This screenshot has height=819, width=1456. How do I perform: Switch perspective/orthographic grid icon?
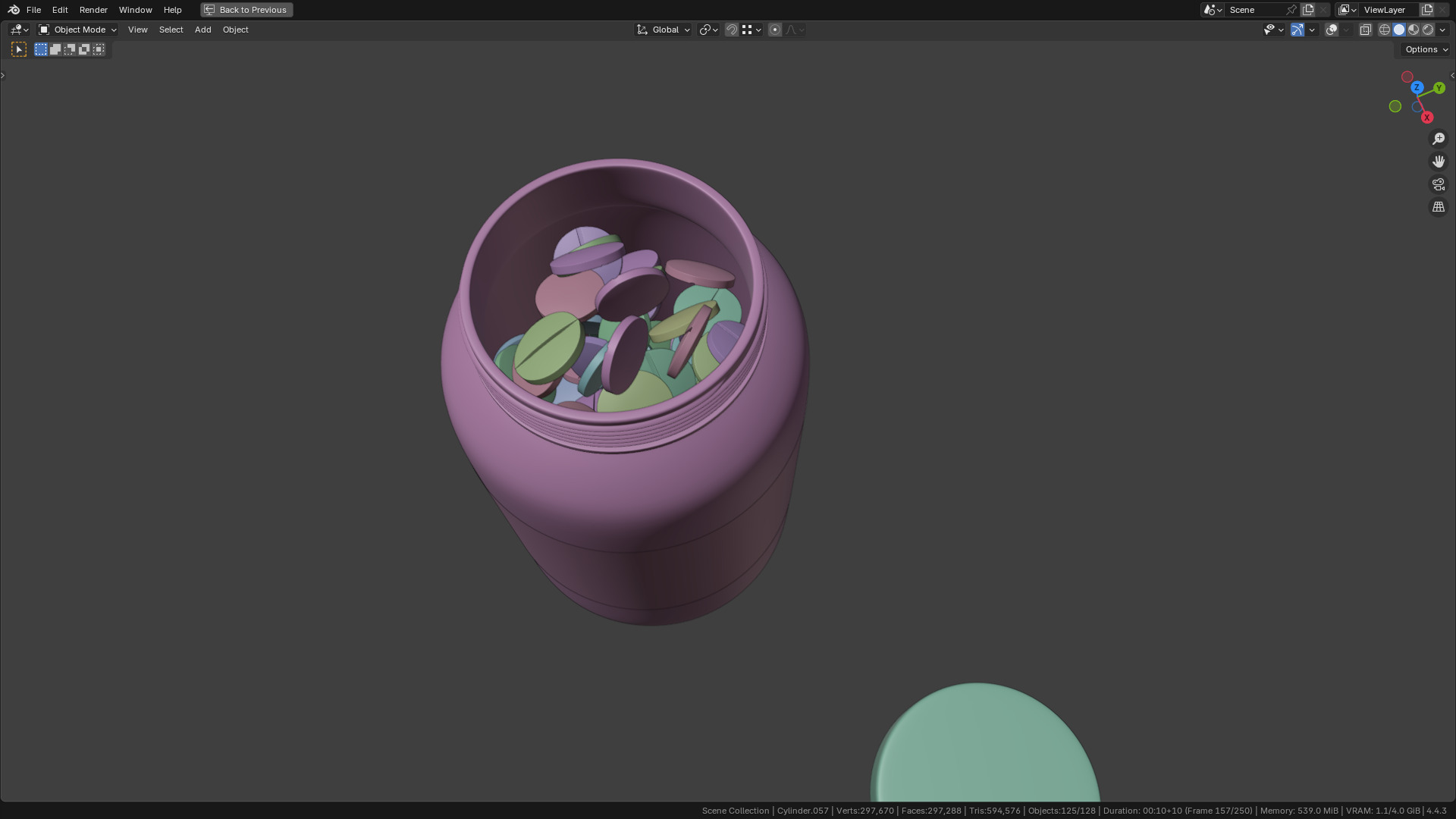pyautogui.click(x=1439, y=207)
